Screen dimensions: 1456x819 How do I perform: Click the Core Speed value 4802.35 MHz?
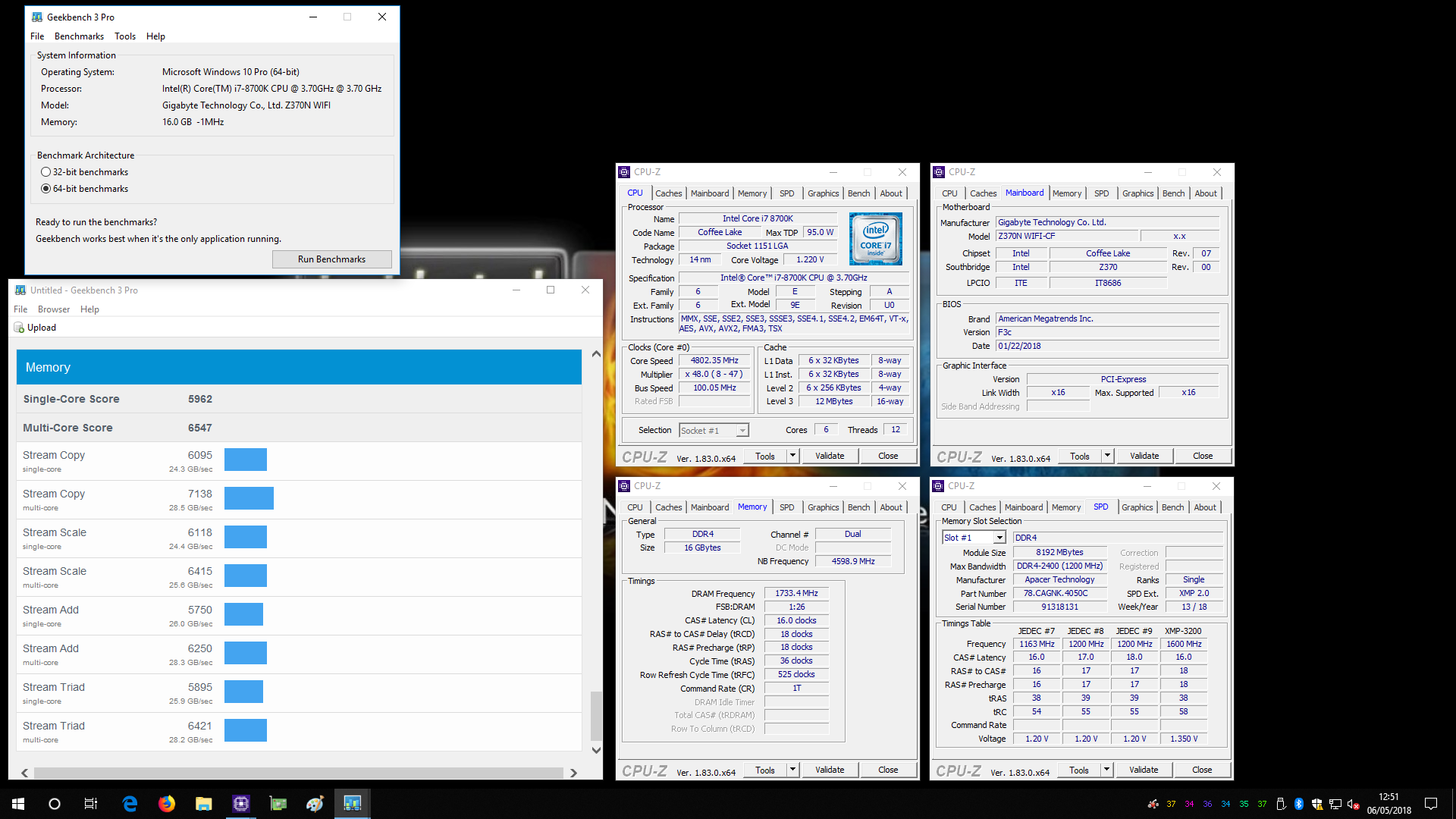[x=714, y=361]
